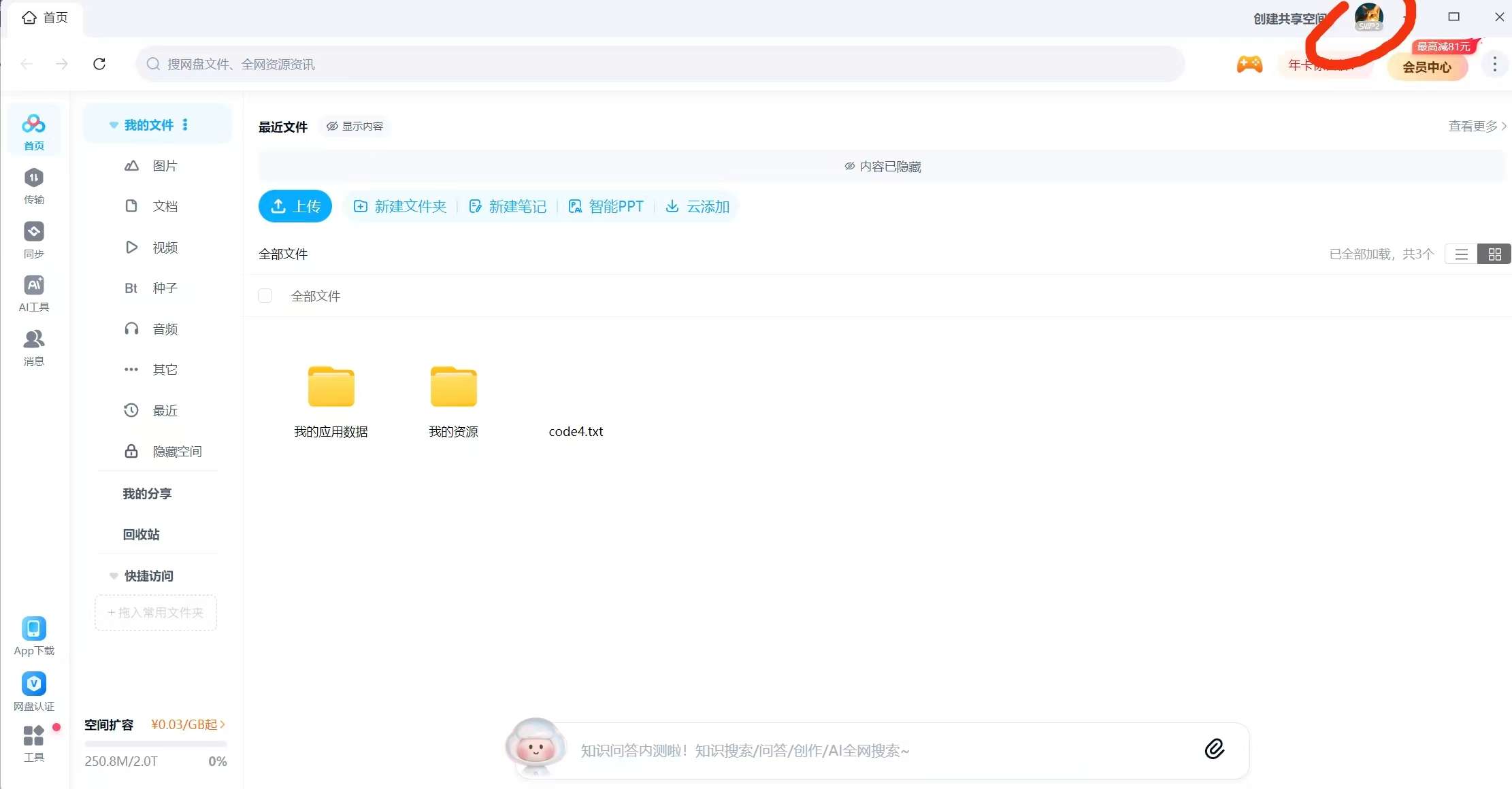Toggle 显示内容 for recent files
The width and height of the screenshot is (1512, 789).
pyautogui.click(x=355, y=127)
